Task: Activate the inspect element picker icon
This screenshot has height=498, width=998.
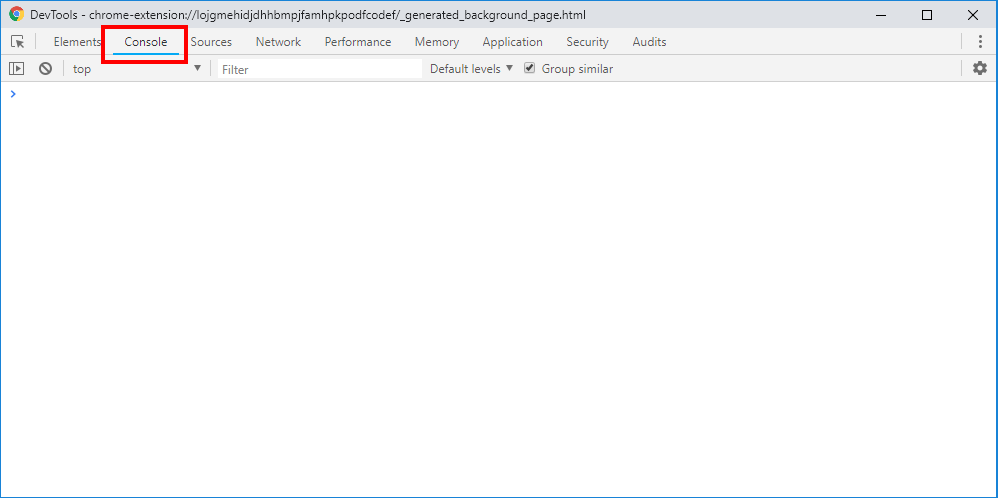Action: pos(18,42)
